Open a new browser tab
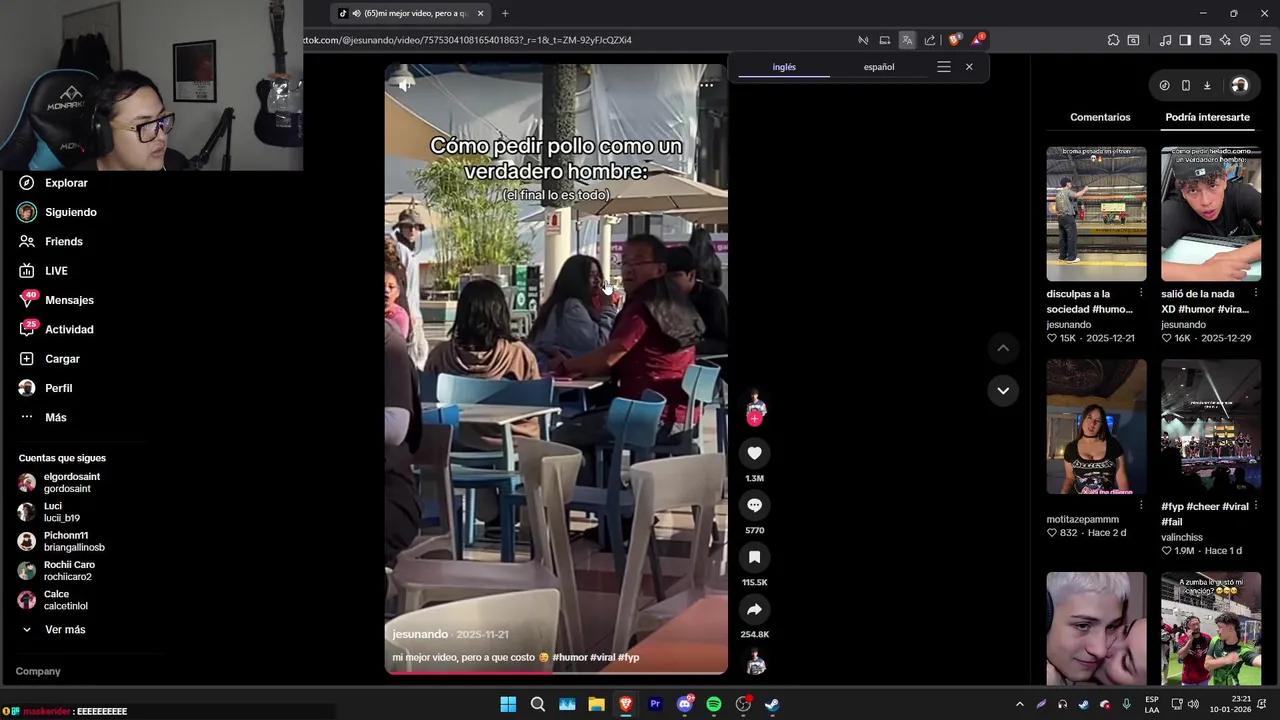This screenshot has height=720, width=1280. point(505,13)
